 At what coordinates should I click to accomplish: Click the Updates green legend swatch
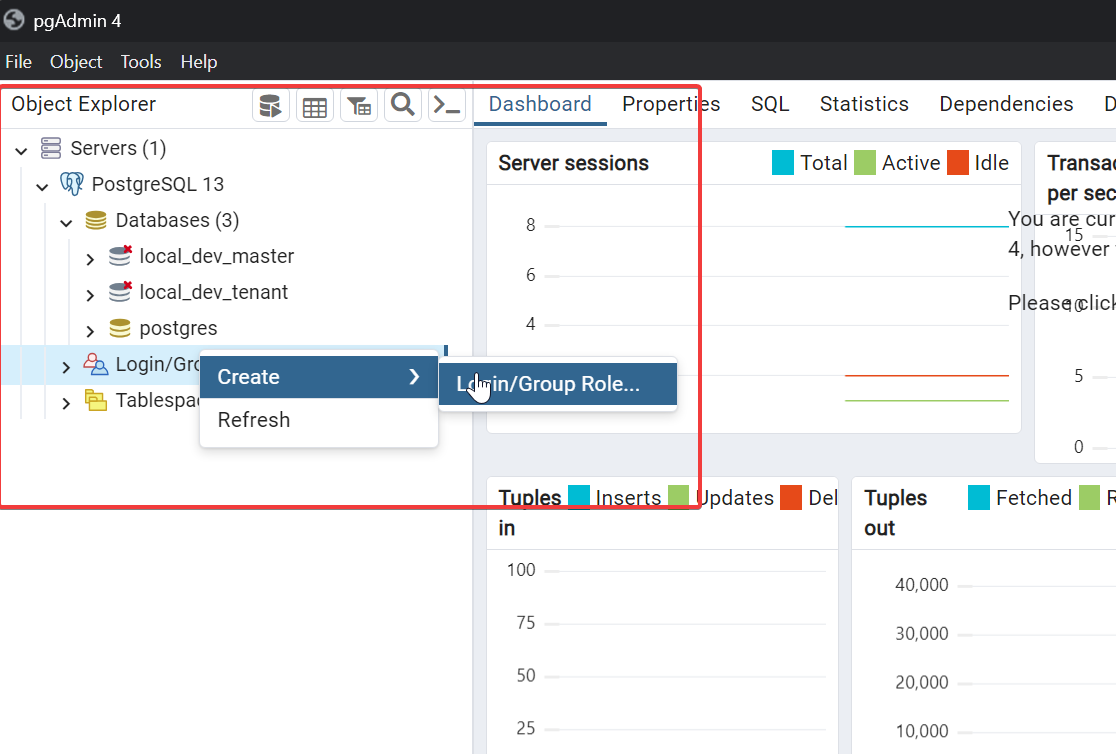click(678, 497)
